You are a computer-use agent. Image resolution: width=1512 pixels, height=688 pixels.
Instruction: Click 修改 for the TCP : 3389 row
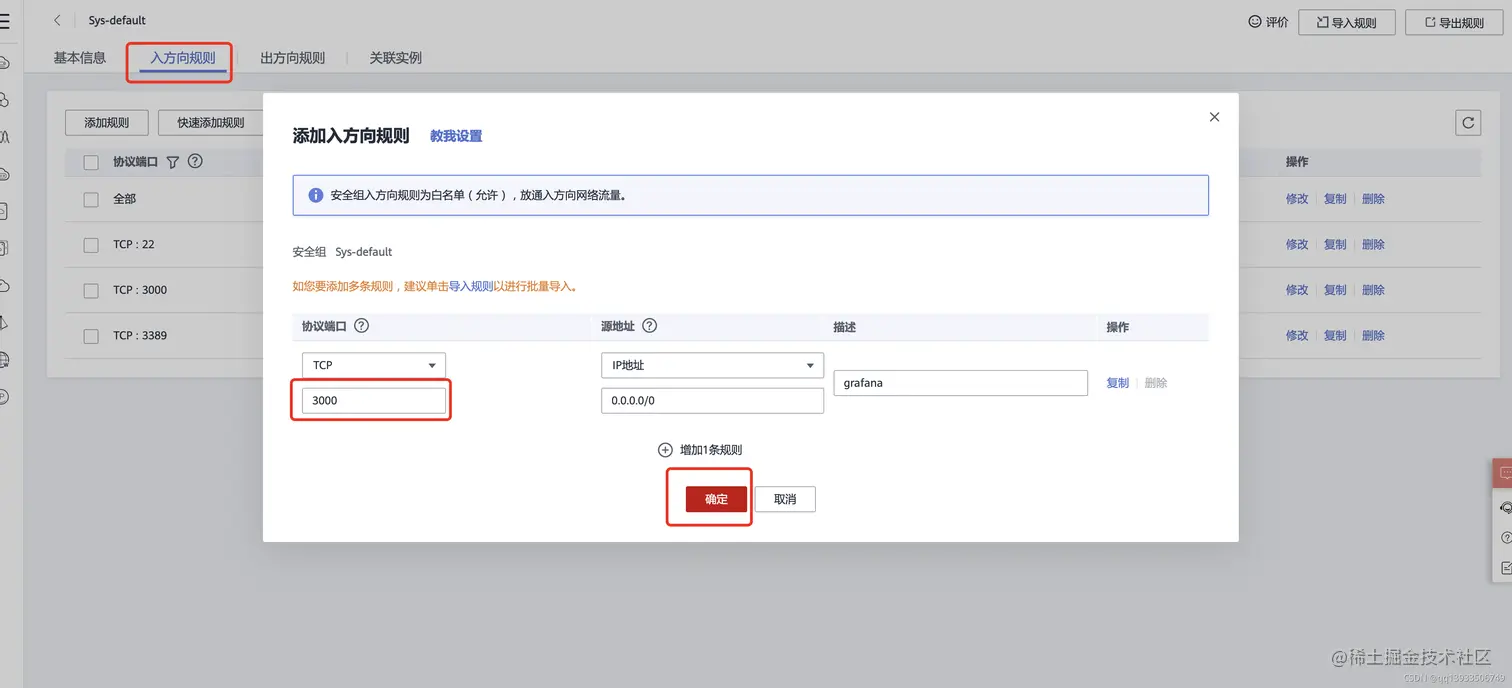point(1297,336)
